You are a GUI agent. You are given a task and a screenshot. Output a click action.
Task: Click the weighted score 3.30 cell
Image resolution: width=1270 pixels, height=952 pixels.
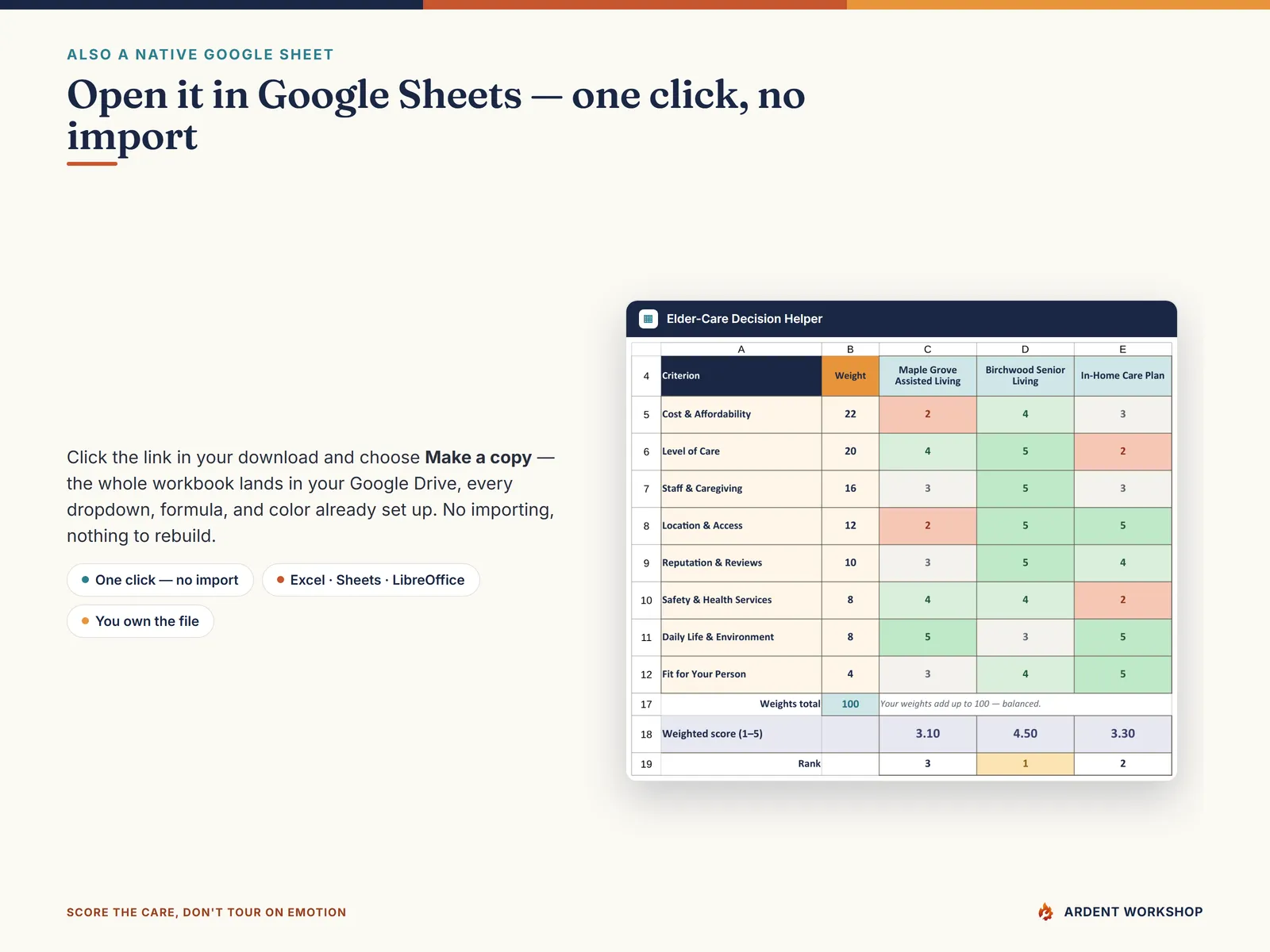click(x=1123, y=734)
